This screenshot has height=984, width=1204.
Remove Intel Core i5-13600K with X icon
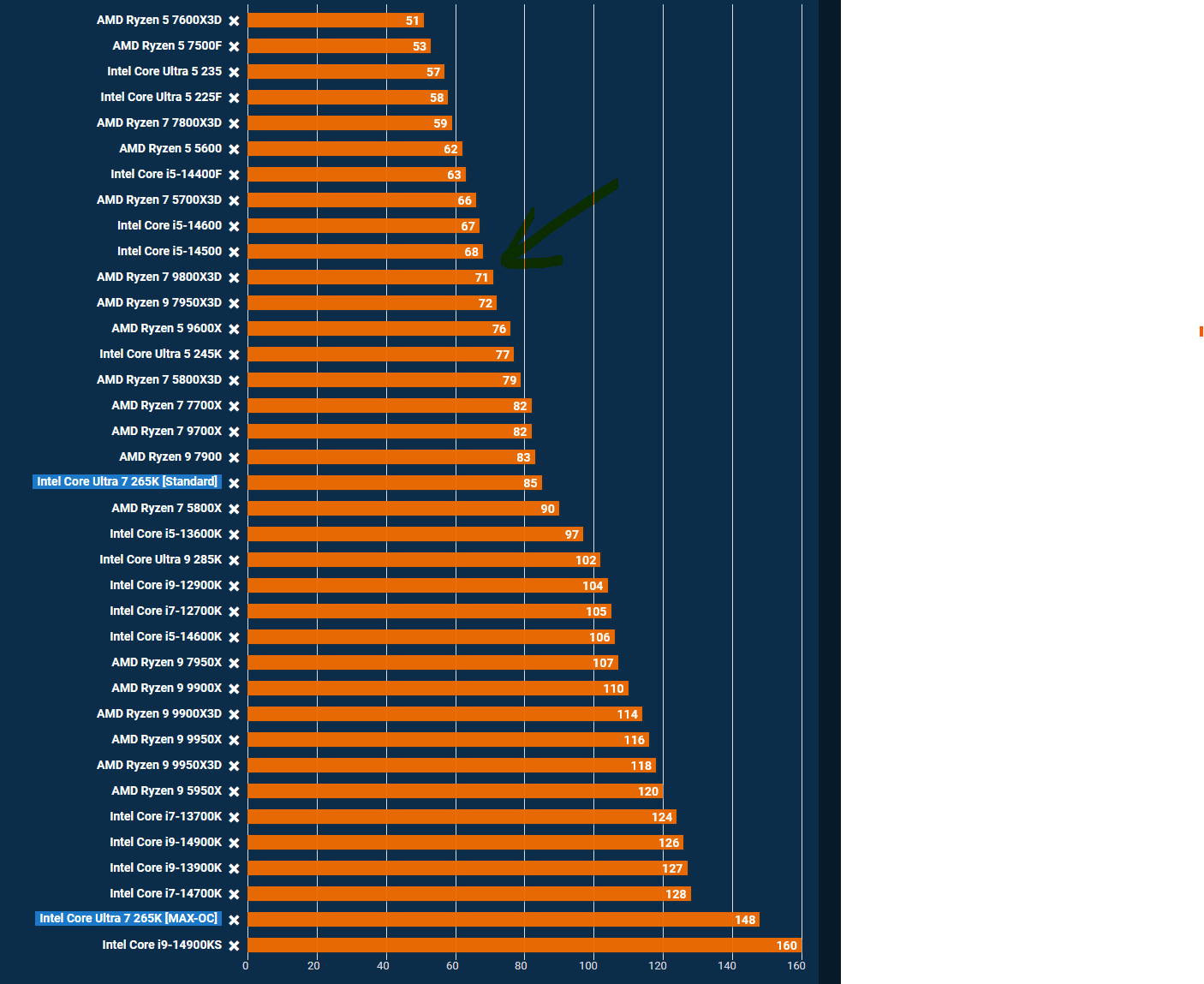coord(234,534)
